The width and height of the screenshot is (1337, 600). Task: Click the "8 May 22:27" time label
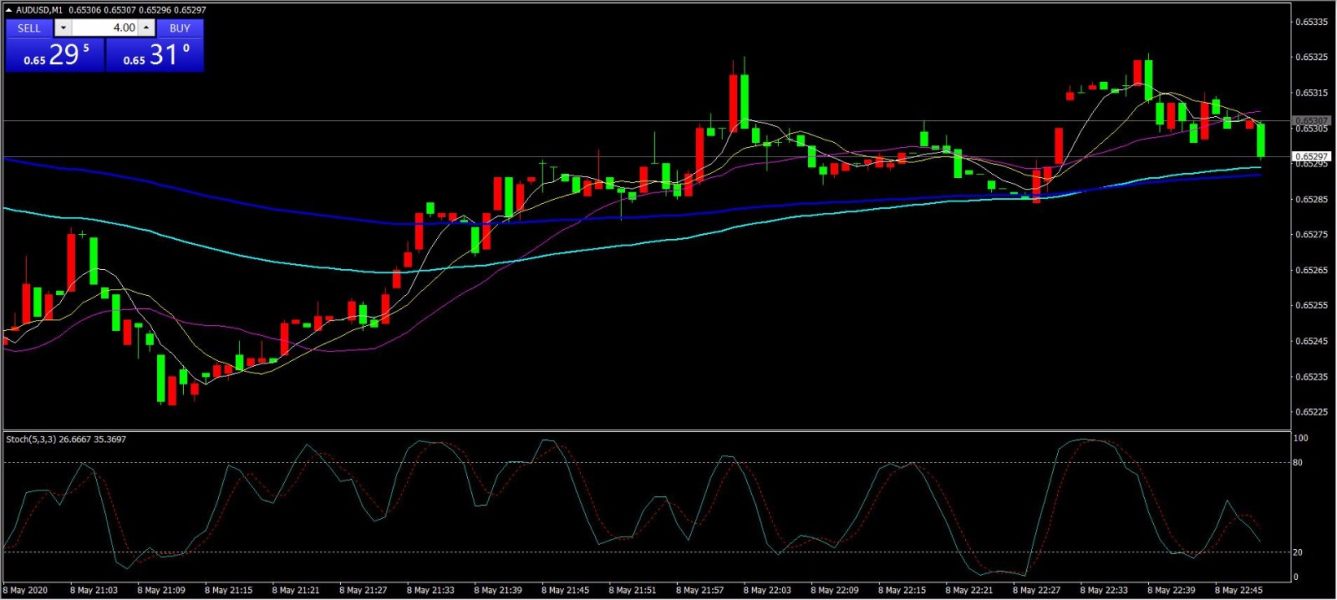[1039, 590]
